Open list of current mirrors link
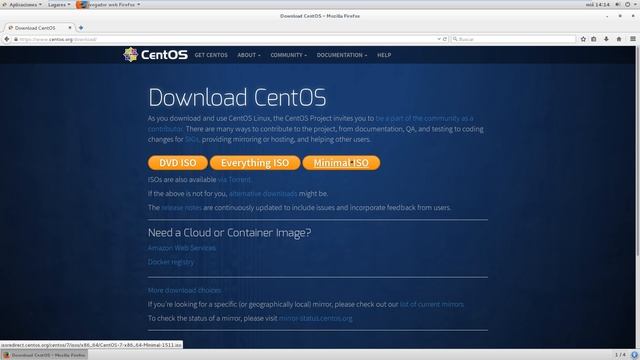Viewport: 640px width, 360px height. [x=432, y=304]
